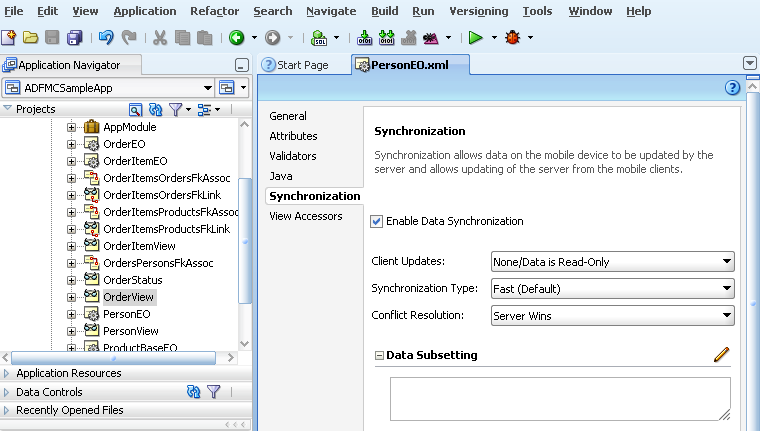Click the Projects tree vertical scrollbar

click(x=245, y=240)
